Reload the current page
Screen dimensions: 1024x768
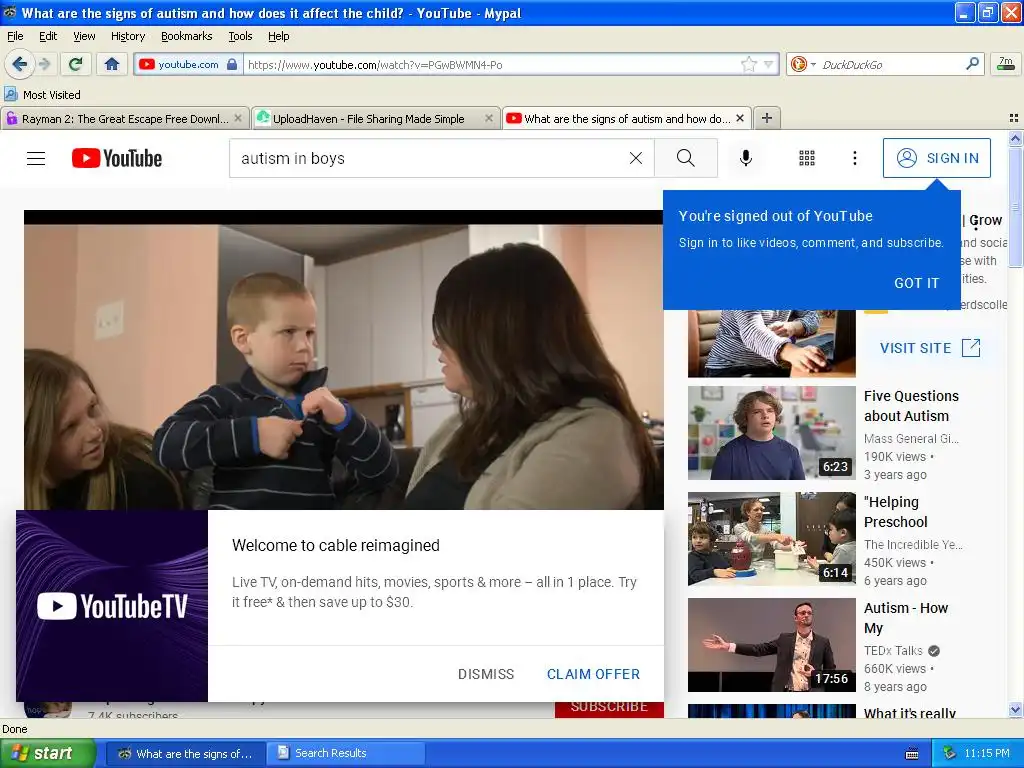click(76, 64)
